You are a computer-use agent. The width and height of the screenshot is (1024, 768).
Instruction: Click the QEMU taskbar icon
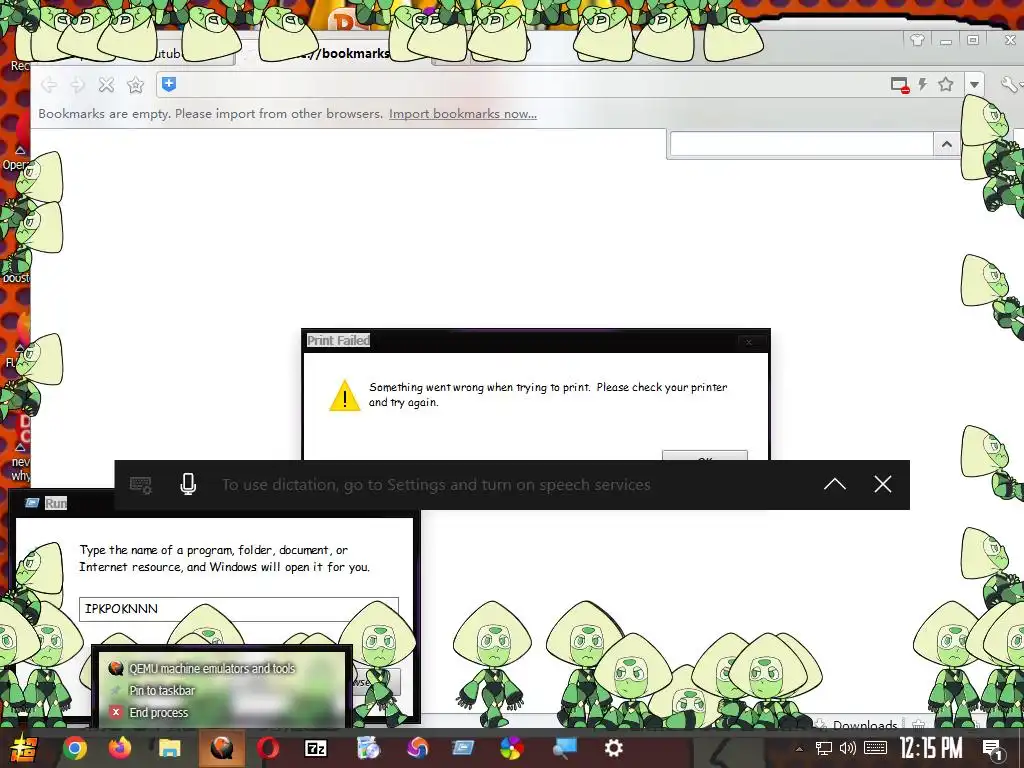[x=221, y=748]
